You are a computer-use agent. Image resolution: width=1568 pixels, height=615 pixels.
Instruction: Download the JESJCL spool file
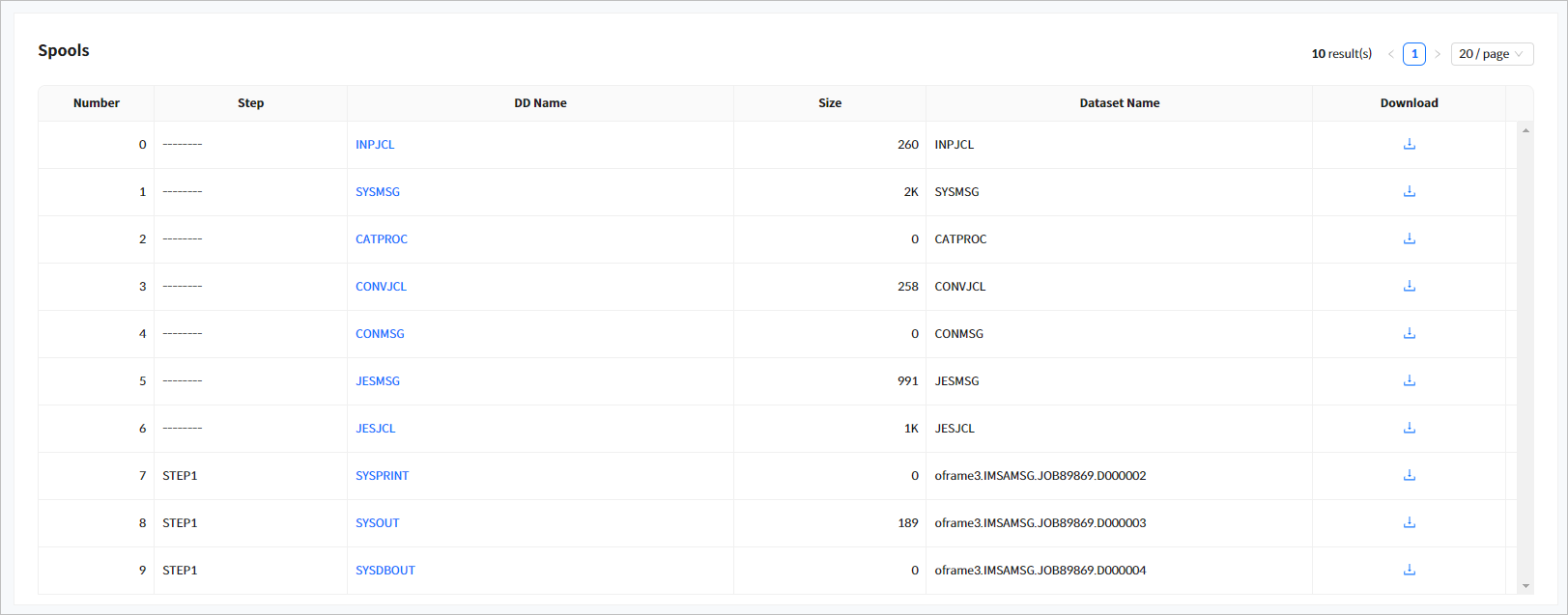pyautogui.click(x=1409, y=428)
